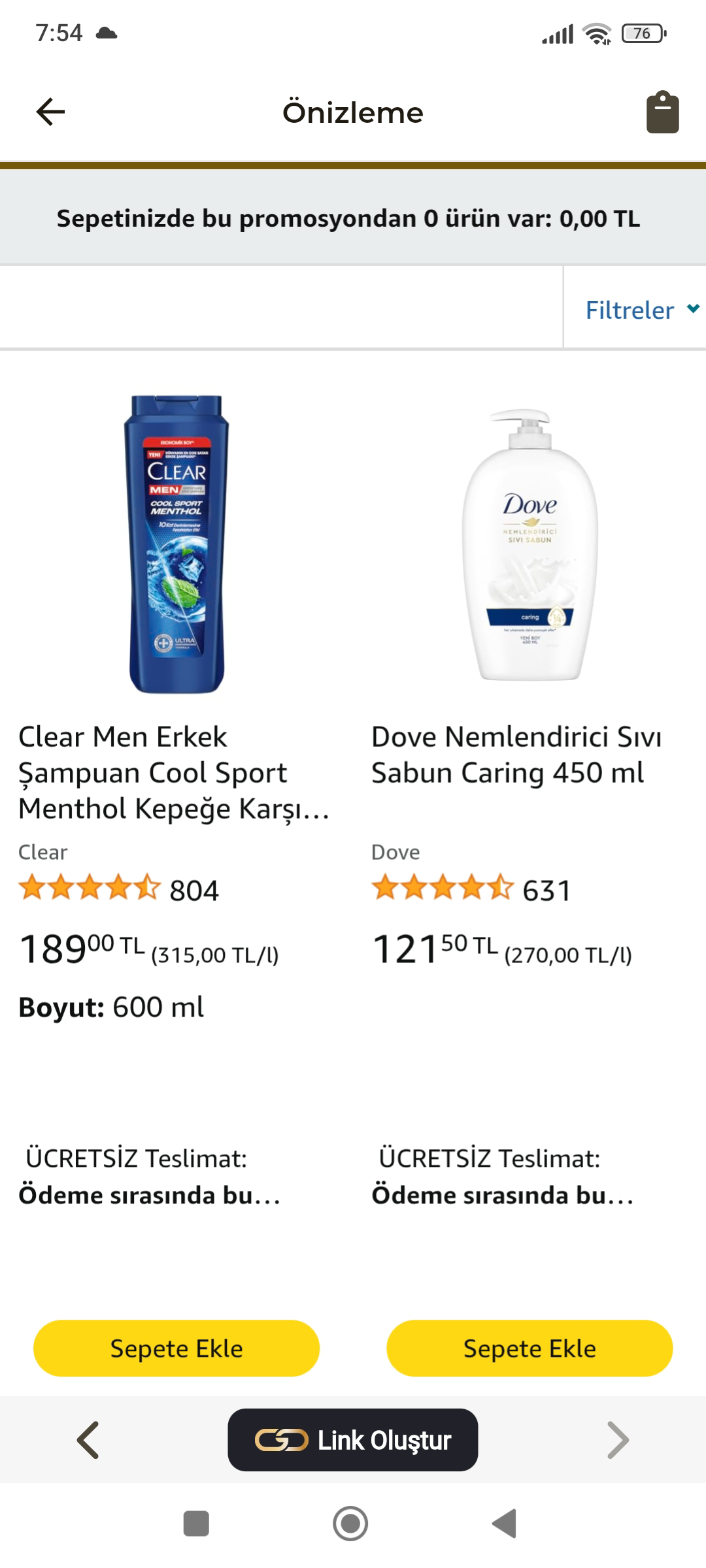Open Clear Men shampoo product image
The height and width of the screenshot is (1568, 706).
click(x=176, y=544)
